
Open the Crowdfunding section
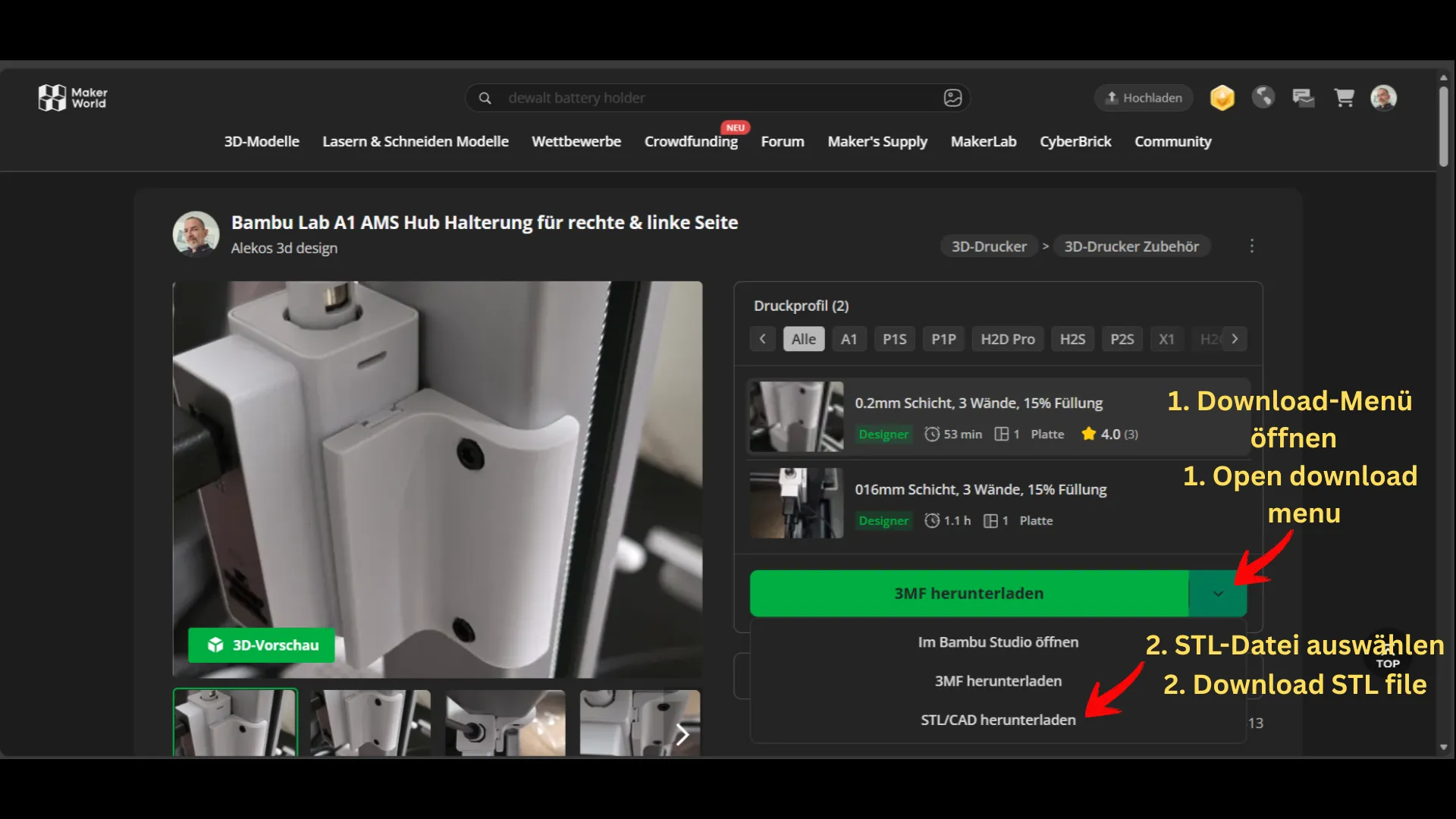point(691,142)
